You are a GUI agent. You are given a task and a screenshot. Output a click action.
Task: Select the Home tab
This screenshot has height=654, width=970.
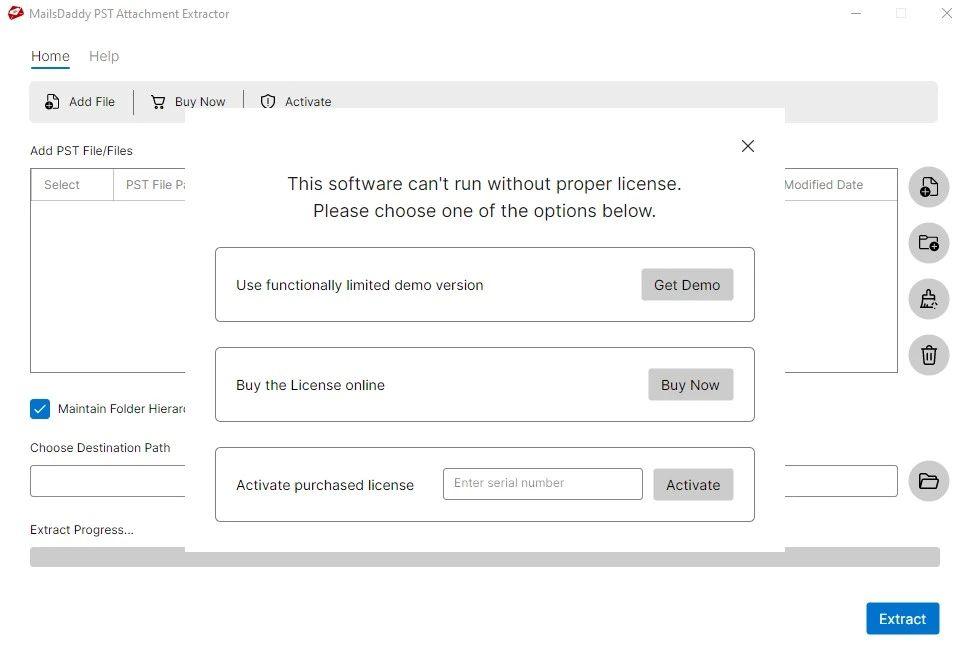pyautogui.click(x=50, y=56)
